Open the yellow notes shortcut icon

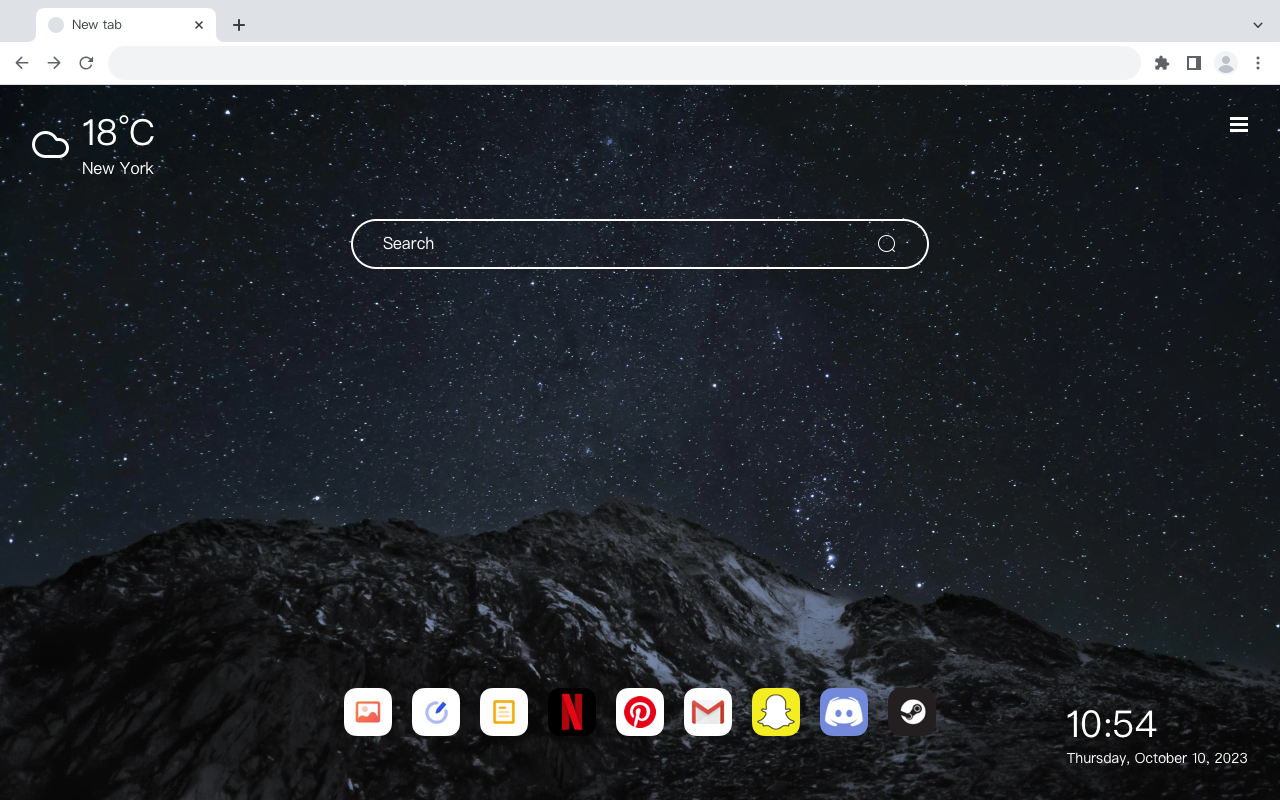click(504, 712)
